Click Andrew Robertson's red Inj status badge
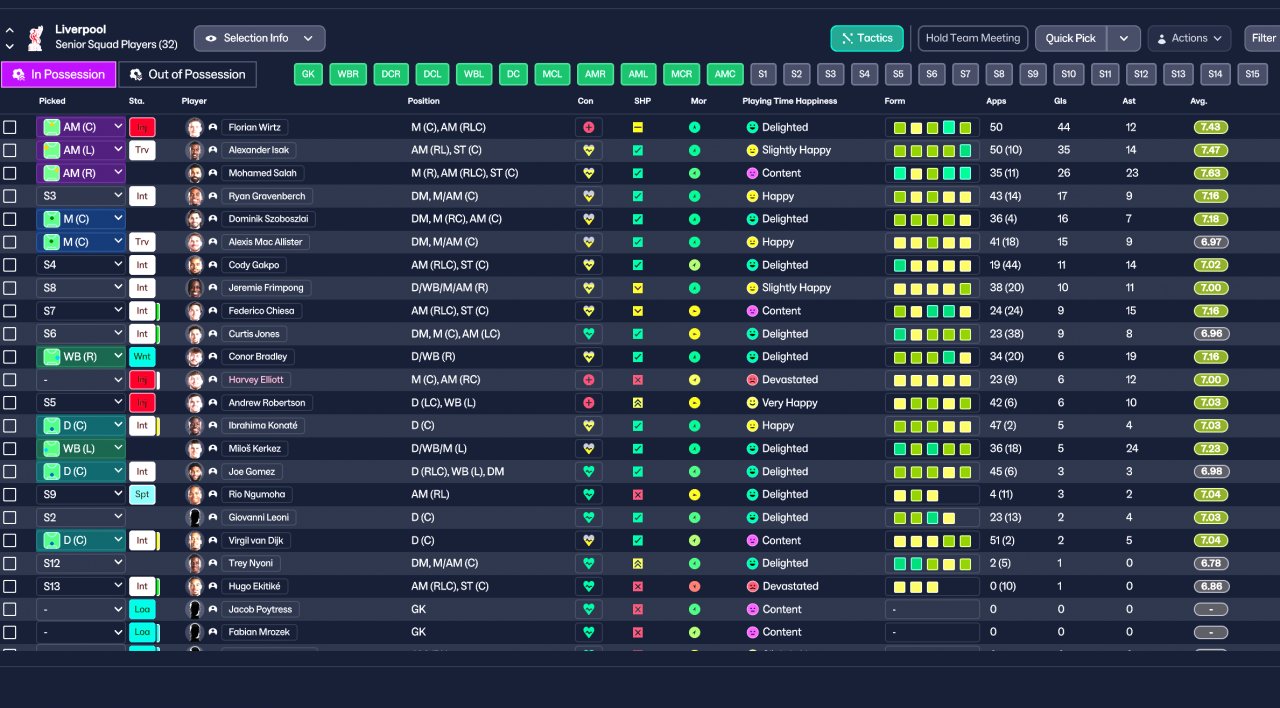Screen dimensions: 1280x708 tap(142, 403)
